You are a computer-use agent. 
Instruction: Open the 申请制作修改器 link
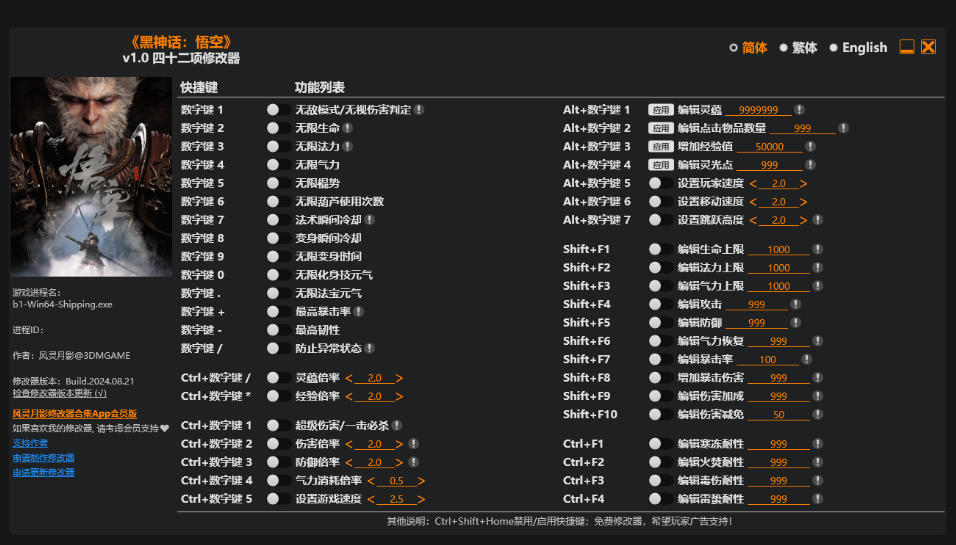click(43, 458)
